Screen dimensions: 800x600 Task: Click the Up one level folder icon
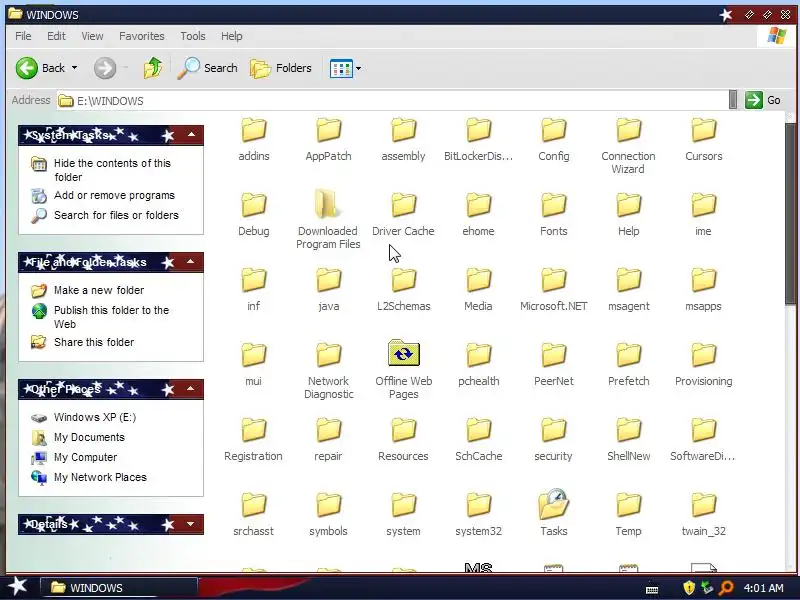[153, 68]
